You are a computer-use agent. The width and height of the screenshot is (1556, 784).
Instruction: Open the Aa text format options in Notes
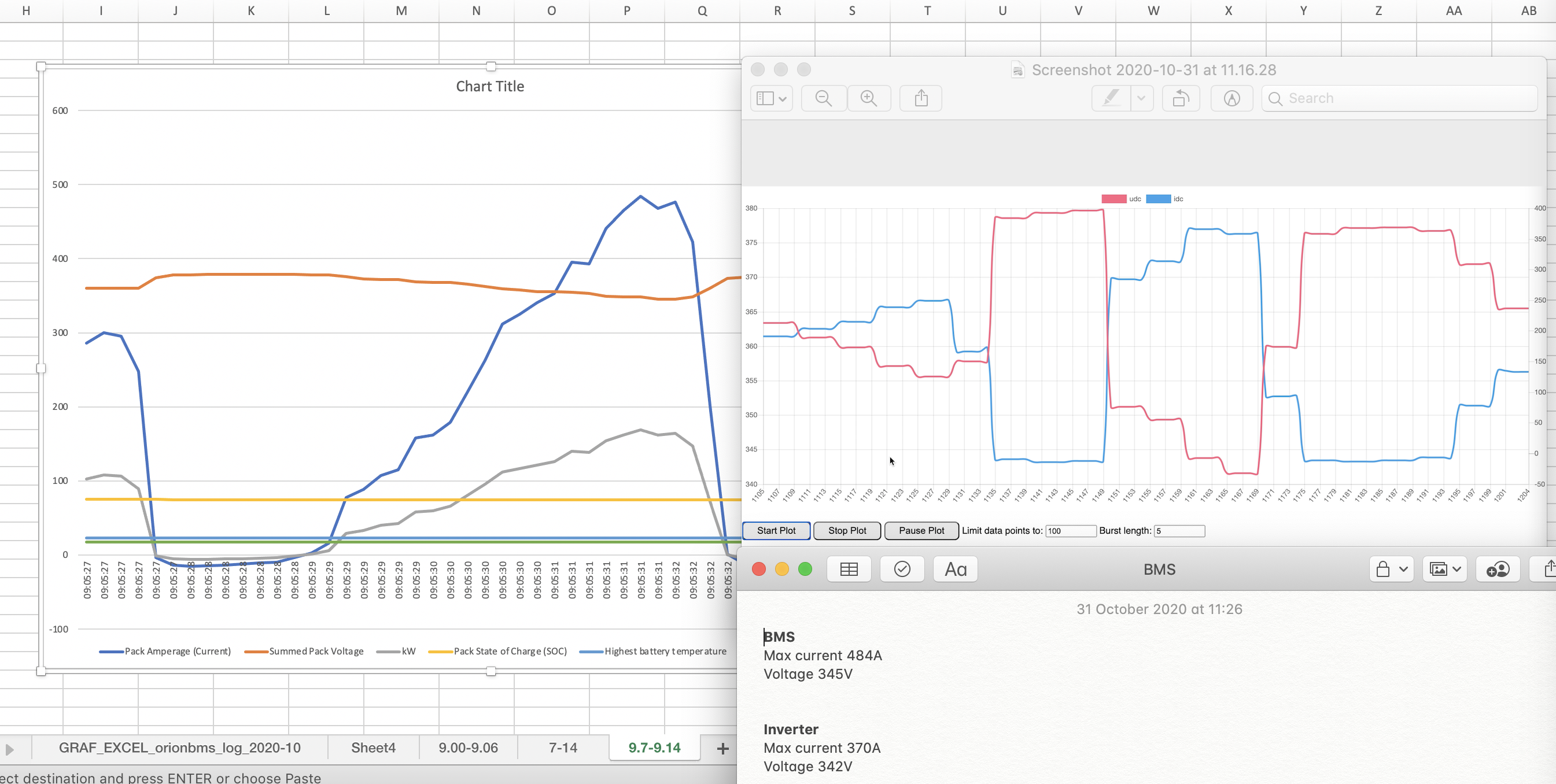[x=955, y=569]
